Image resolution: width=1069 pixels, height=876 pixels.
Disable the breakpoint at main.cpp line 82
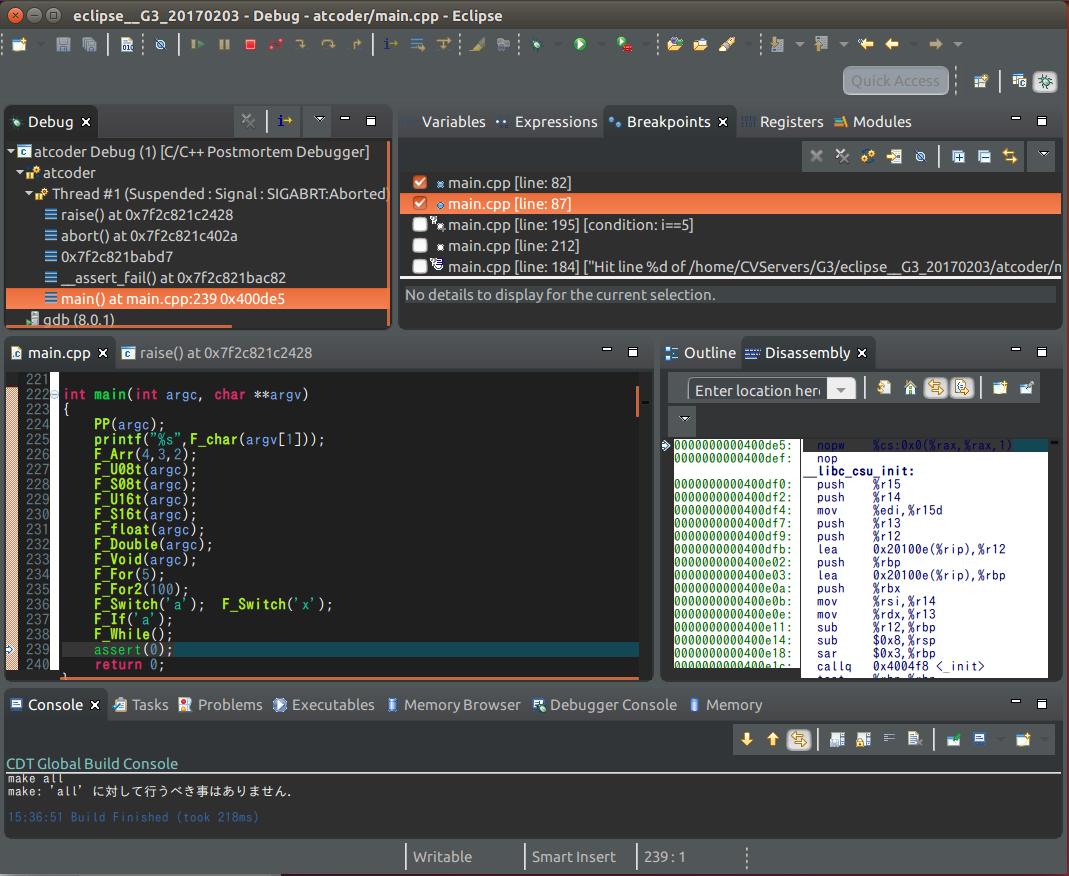[x=418, y=182]
